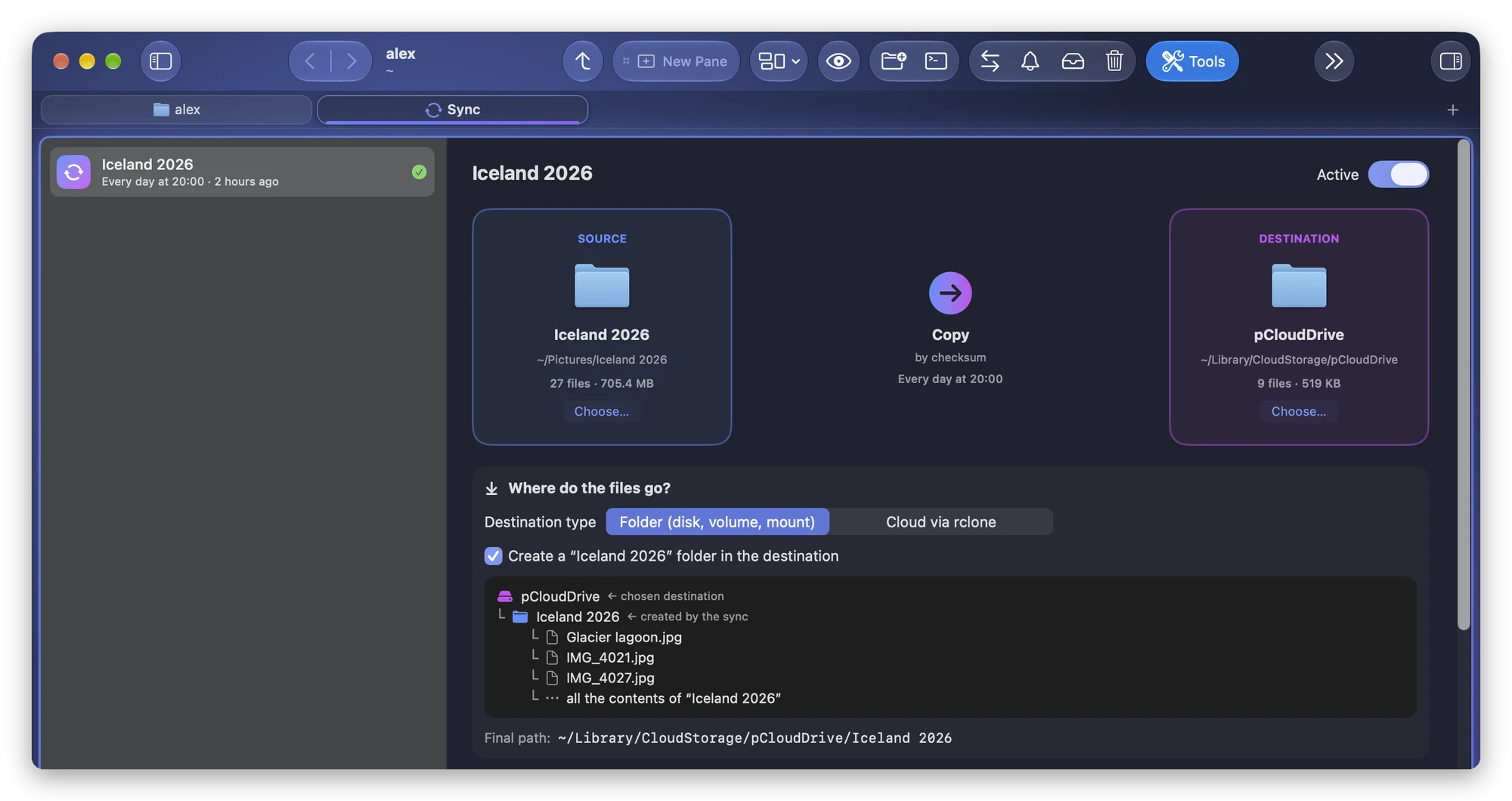Expand the toolbar overflow chevrons
1512x801 pixels.
(1334, 61)
